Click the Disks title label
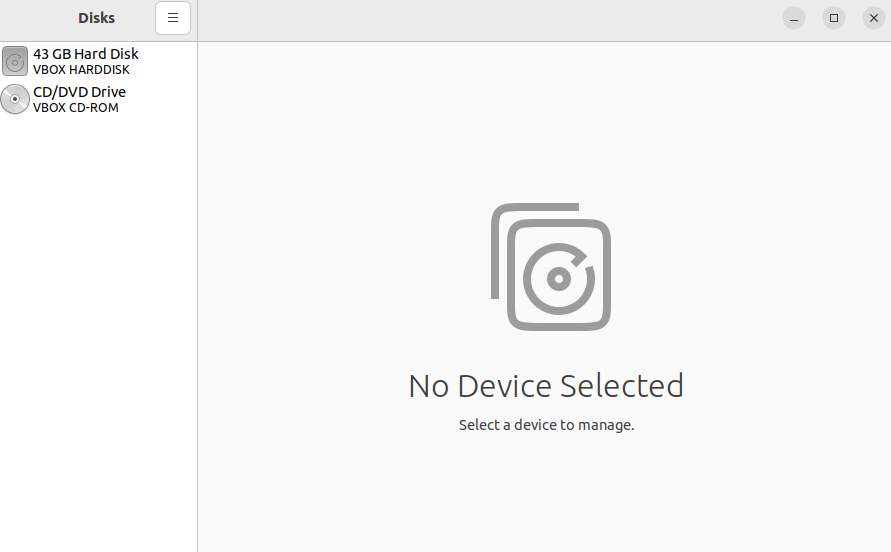891x552 pixels. (x=97, y=18)
